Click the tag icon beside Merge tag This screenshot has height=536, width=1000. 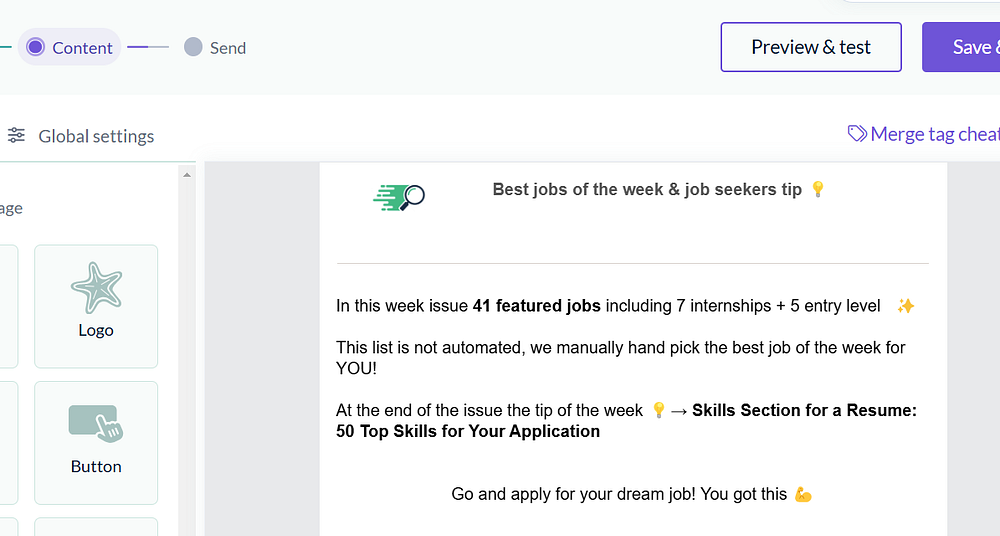(x=857, y=134)
